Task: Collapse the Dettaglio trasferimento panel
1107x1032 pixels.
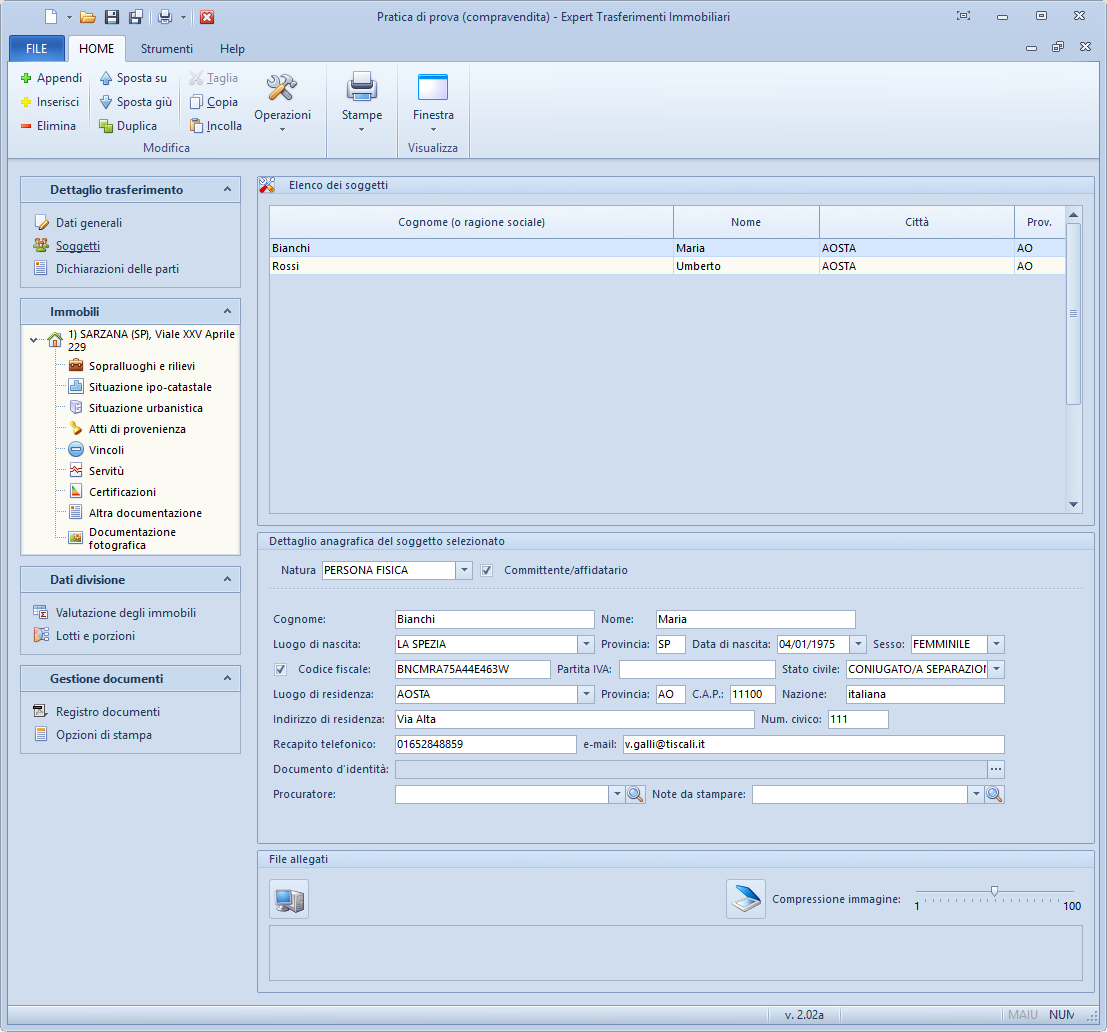Action: pyautogui.click(x=227, y=189)
